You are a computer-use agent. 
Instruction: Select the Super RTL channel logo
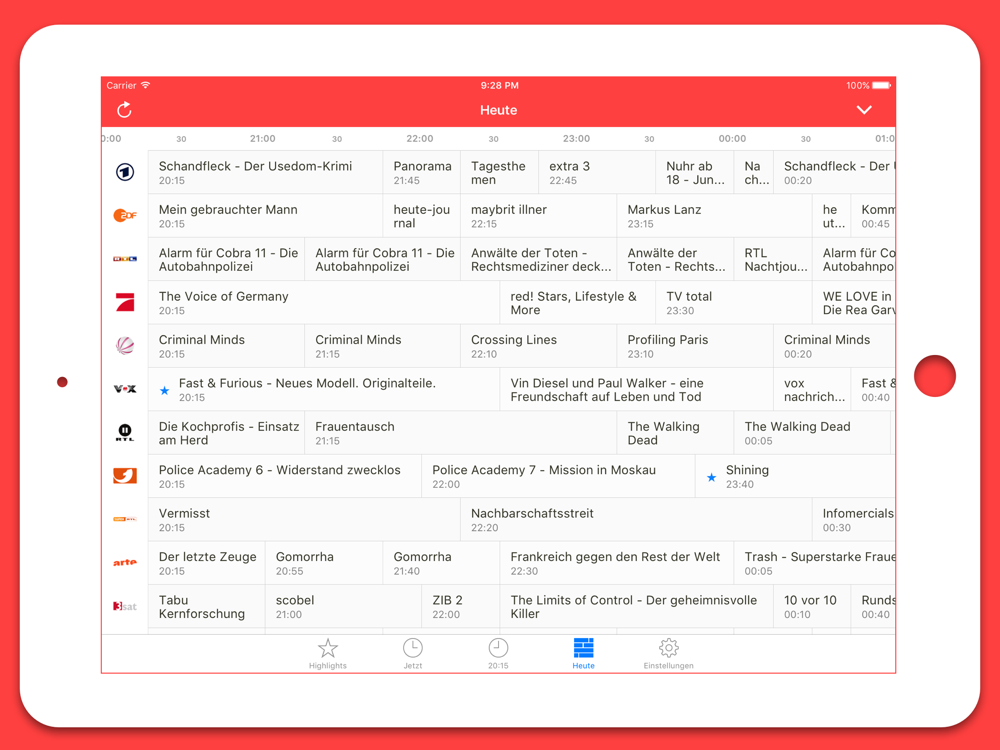pyautogui.click(x=125, y=519)
